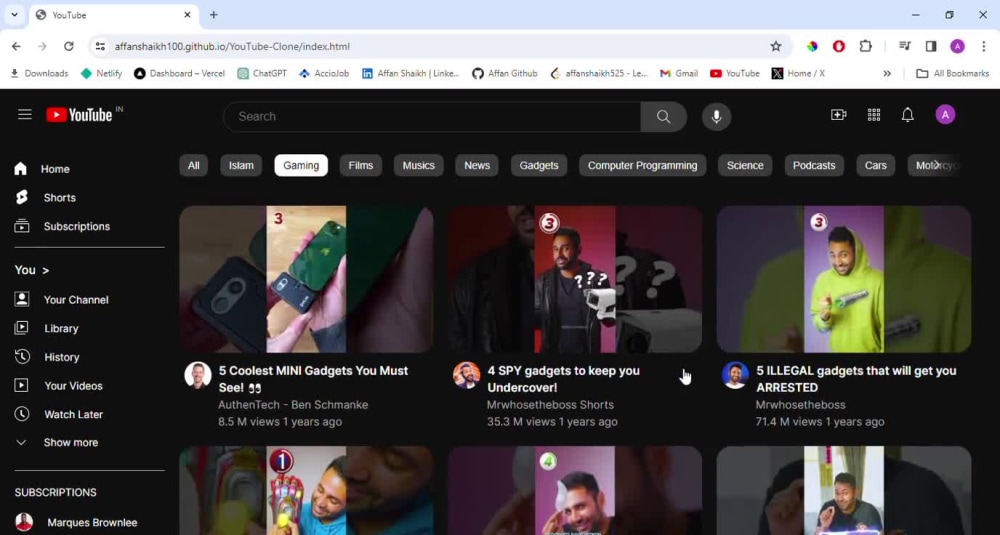This screenshot has height=535, width=1000.
Task: Click the search magnifier button
Action: (x=663, y=117)
